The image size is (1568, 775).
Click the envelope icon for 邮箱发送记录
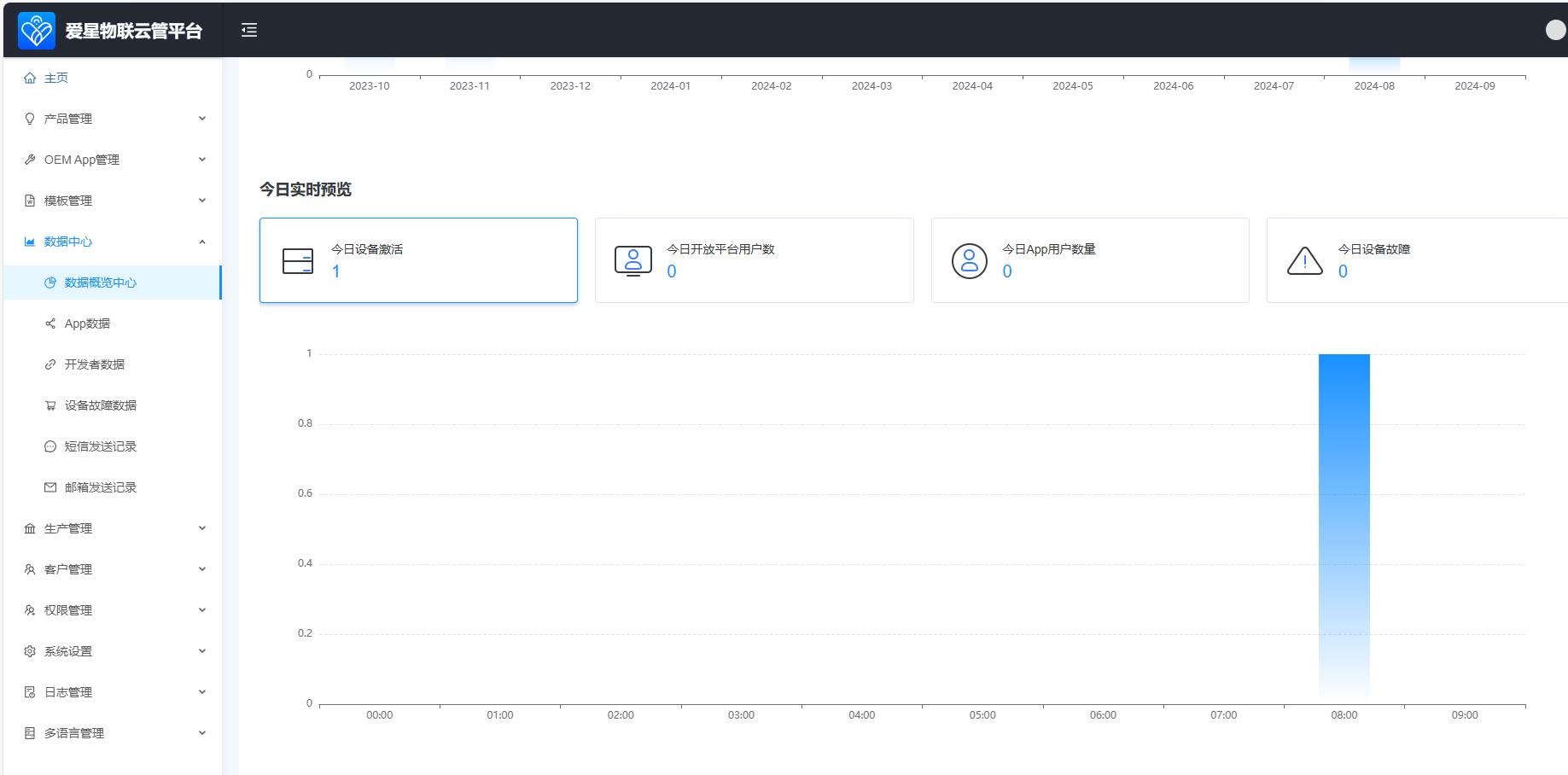coord(50,487)
